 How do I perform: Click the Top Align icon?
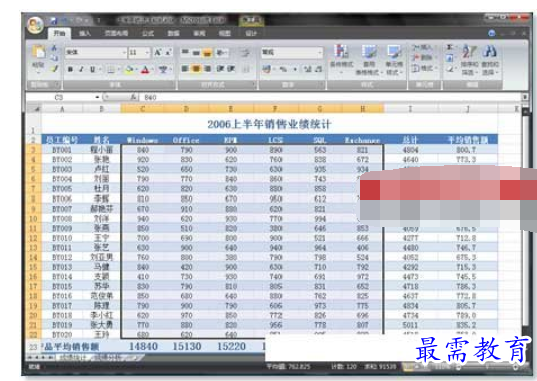185,52
